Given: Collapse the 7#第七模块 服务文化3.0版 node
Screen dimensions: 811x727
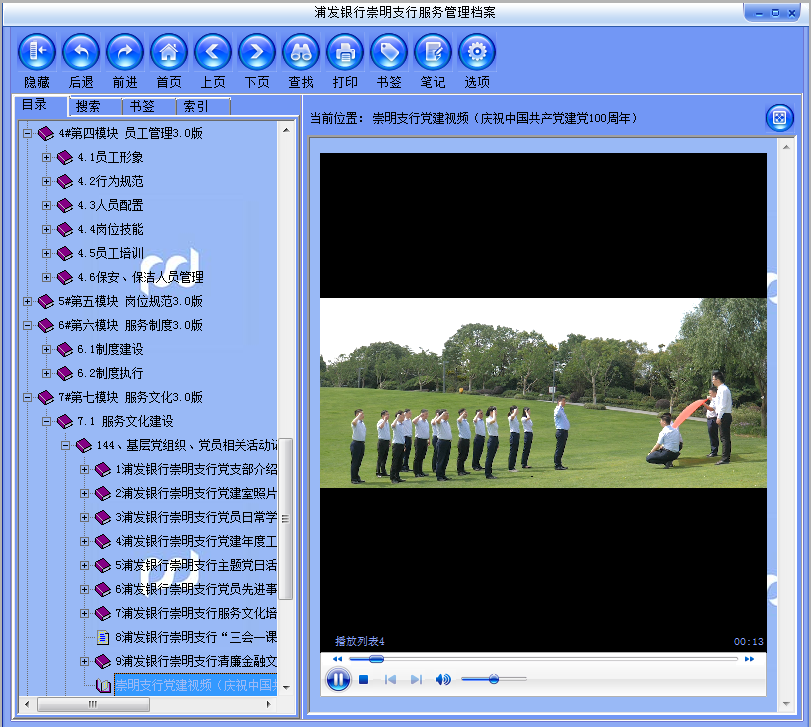Looking at the screenshot, I should point(27,397).
